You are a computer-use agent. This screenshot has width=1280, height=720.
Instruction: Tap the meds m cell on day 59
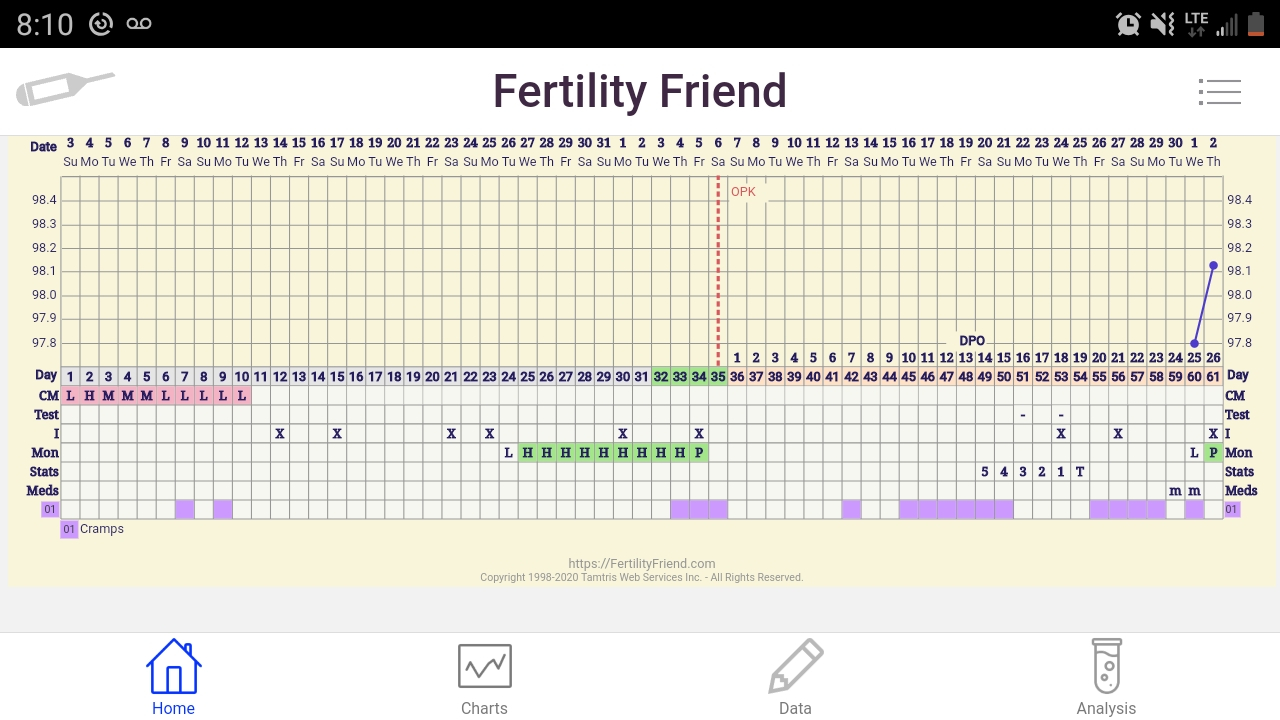(x=1175, y=490)
